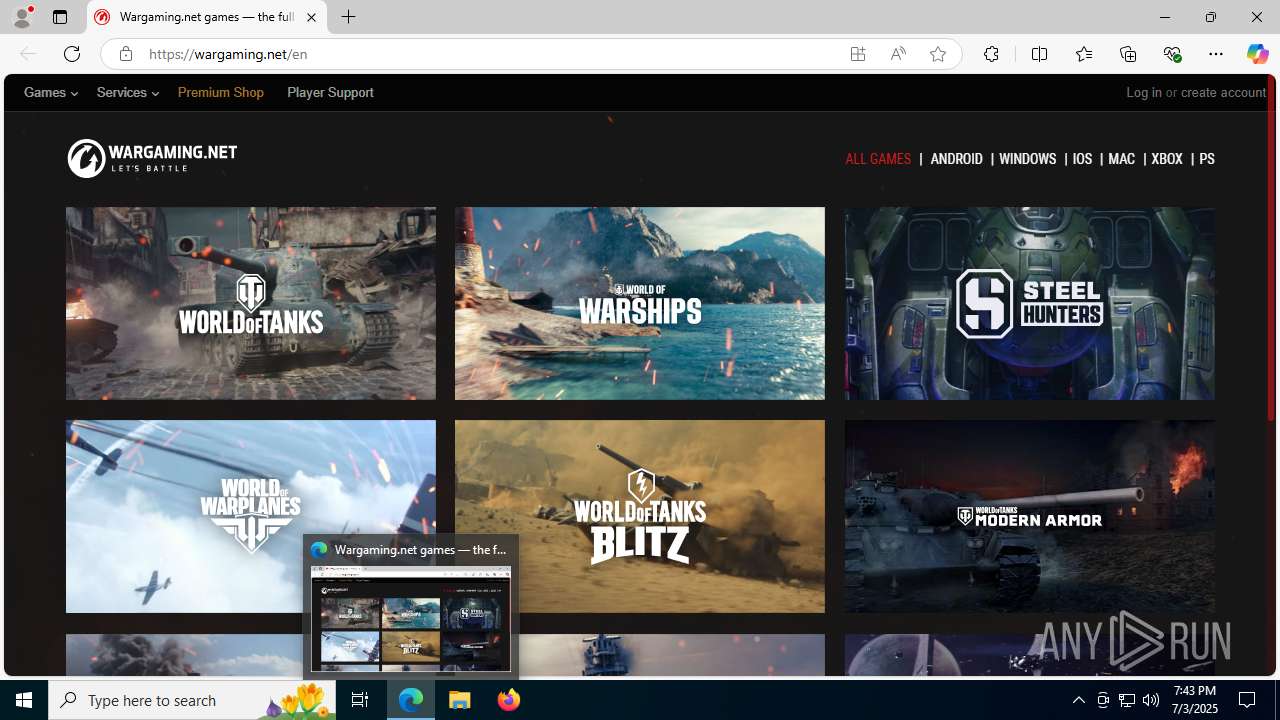The width and height of the screenshot is (1280, 720).
Task: Open the Extensions puzzle icon
Action: (991, 54)
